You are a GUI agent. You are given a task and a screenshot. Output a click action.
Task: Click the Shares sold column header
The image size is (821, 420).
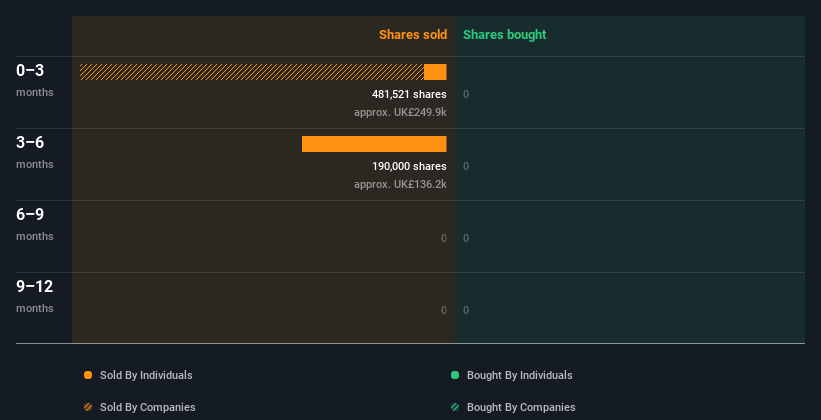pyautogui.click(x=413, y=35)
